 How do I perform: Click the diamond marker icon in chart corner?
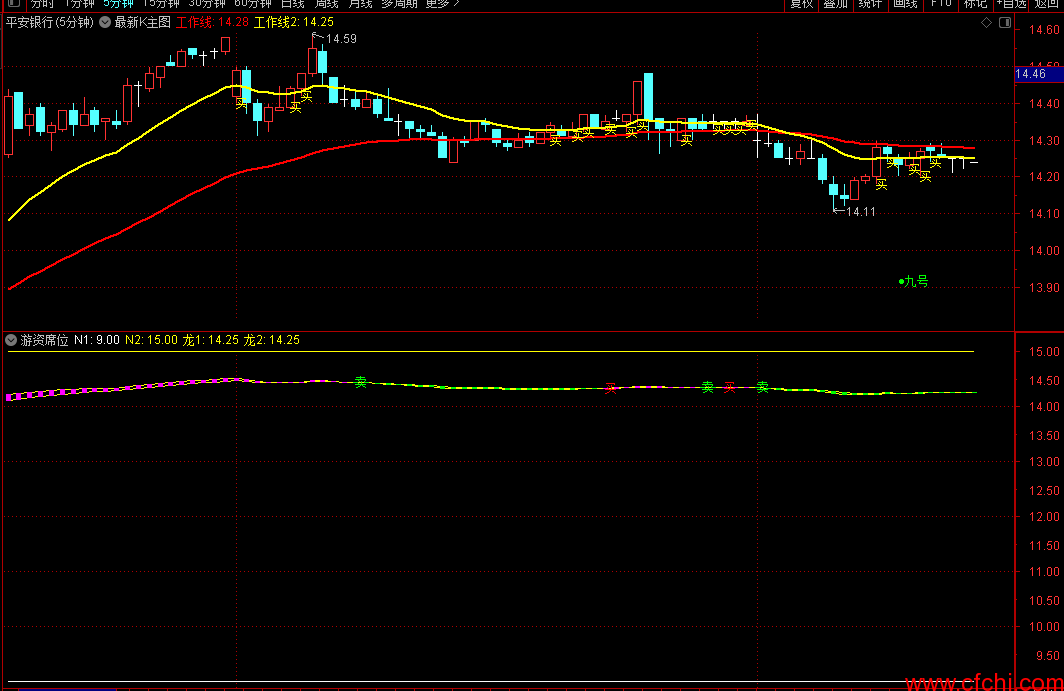(986, 23)
